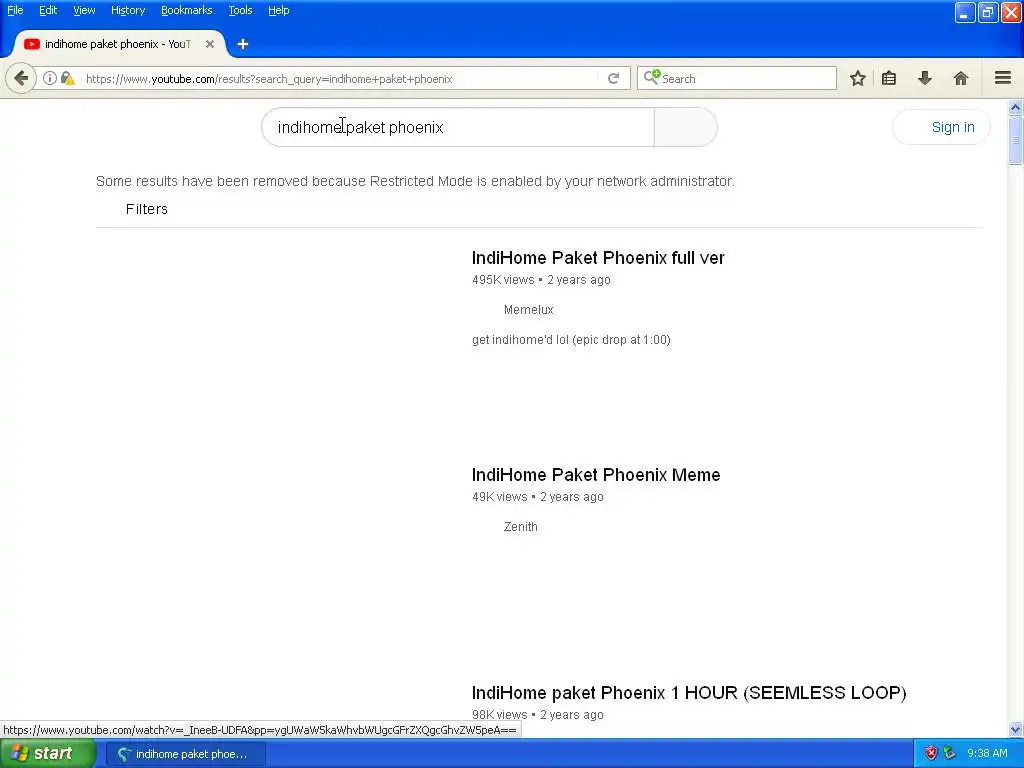Screen dimensions: 1024x768
Task: Click the YouTube search submit button
Action: pos(685,127)
